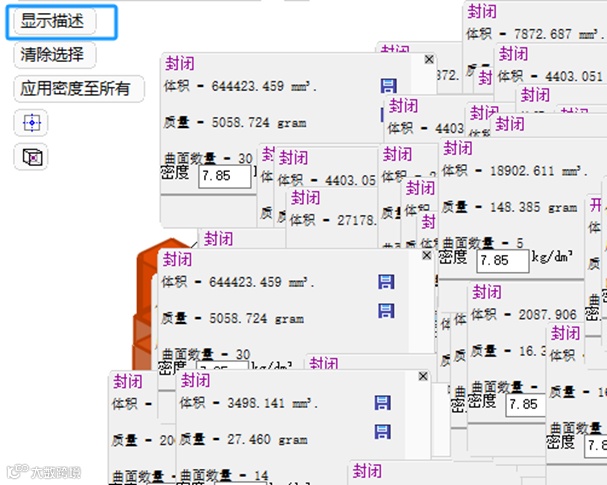Select the crosshair pick-point icon button
Viewport: 607px width, 485px height.
[x=31, y=123]
